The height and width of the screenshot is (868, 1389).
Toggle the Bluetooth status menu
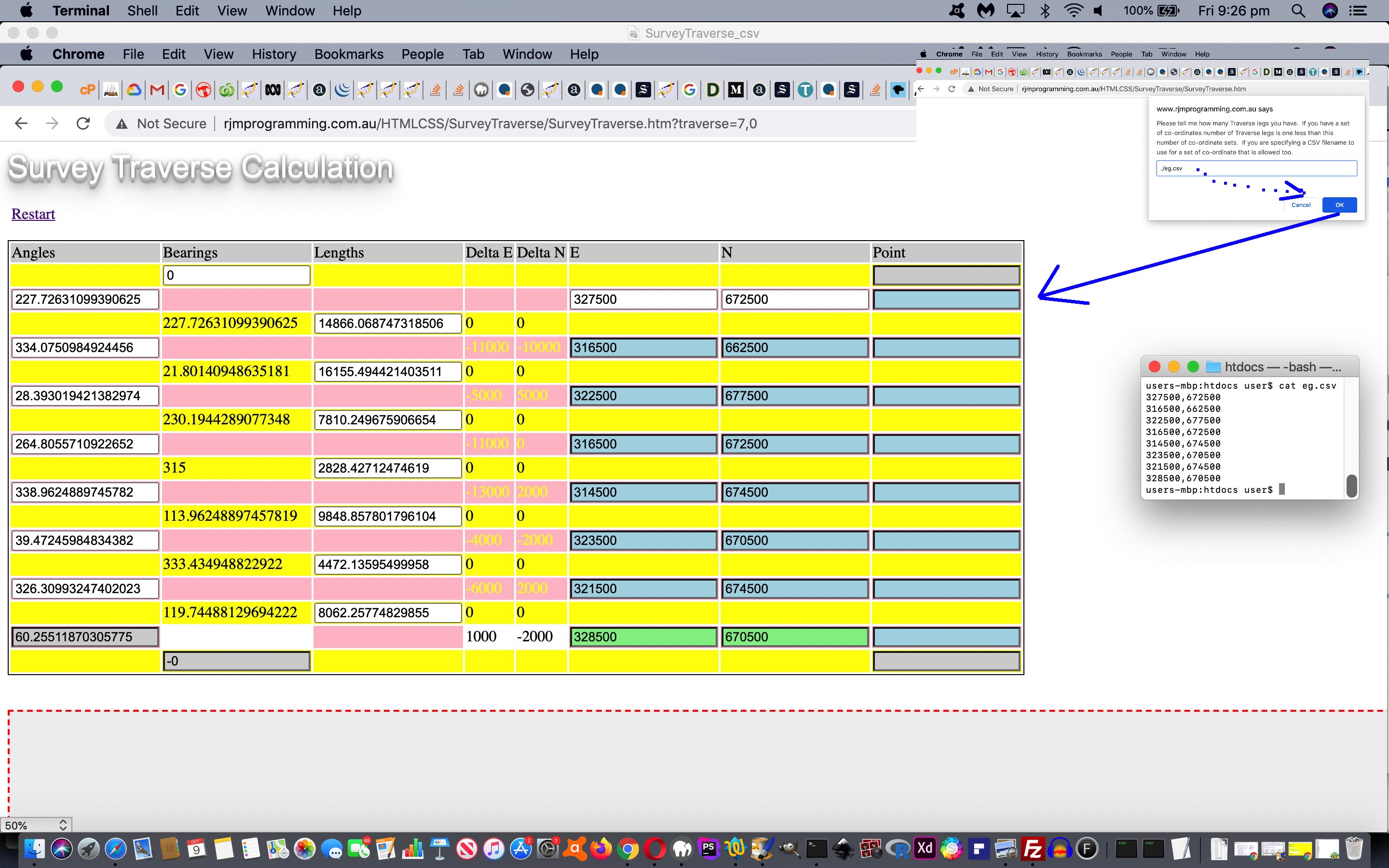click(x=1045, y=11)
